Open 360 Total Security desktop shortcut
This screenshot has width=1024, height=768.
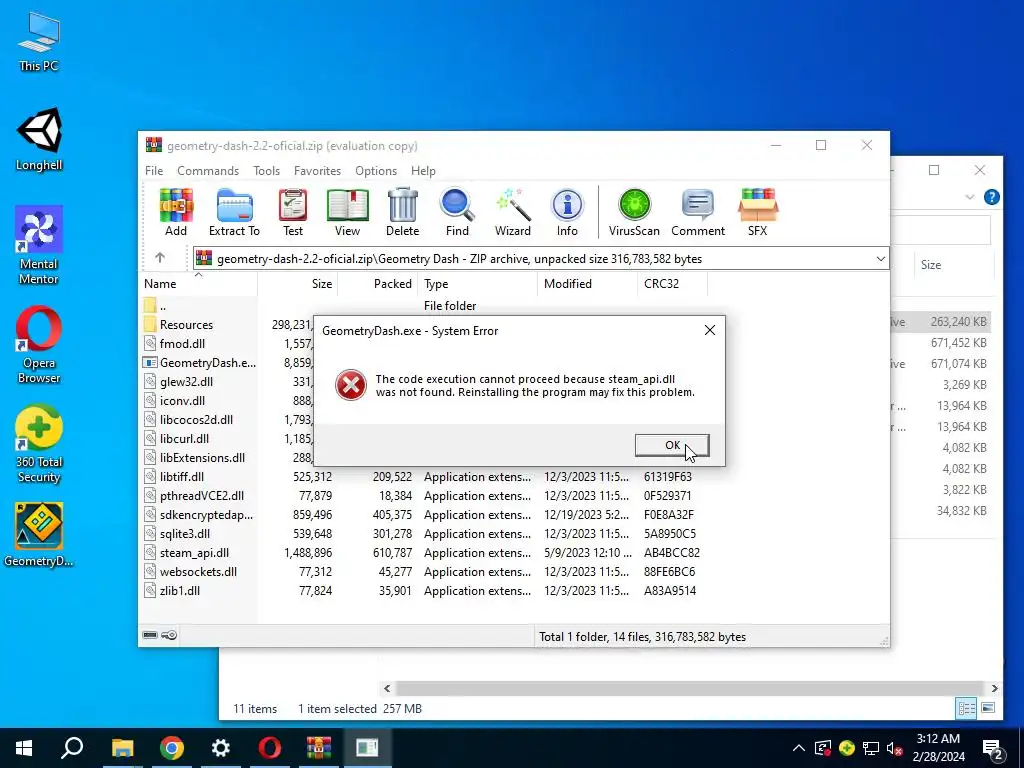click(x=39, y=444)
